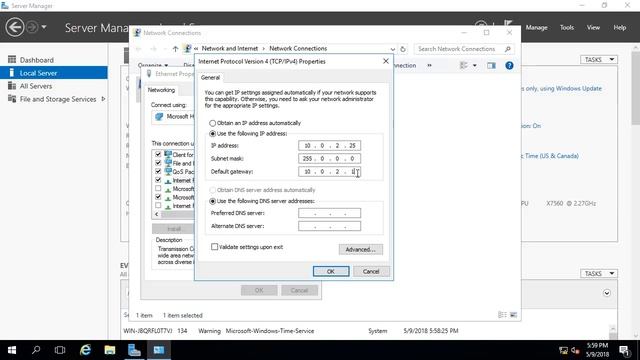
Task: Show more toolbar commands chevron
Action: pyautogui.click(x=429, y=65)
